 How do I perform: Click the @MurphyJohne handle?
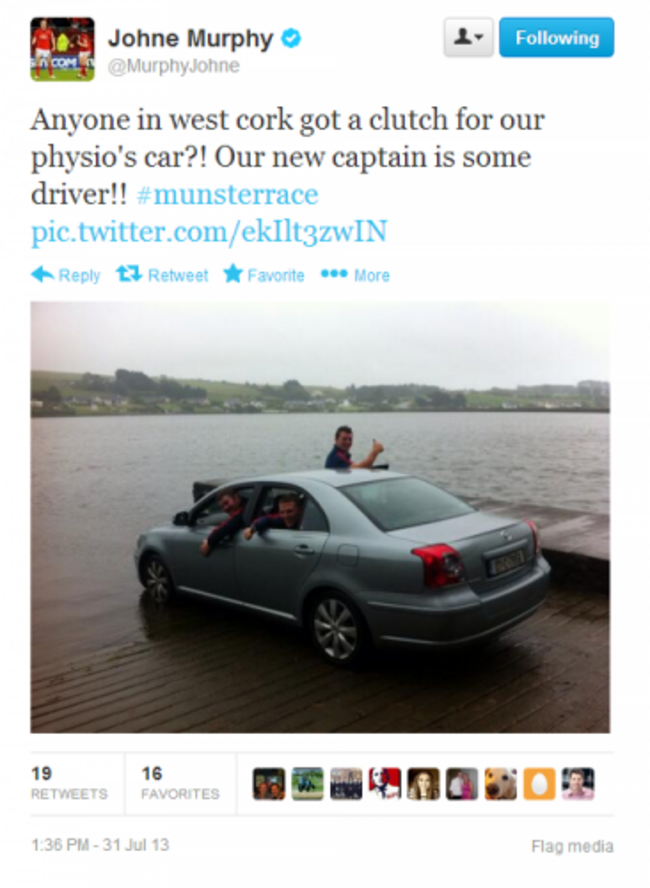click(174, 66)
